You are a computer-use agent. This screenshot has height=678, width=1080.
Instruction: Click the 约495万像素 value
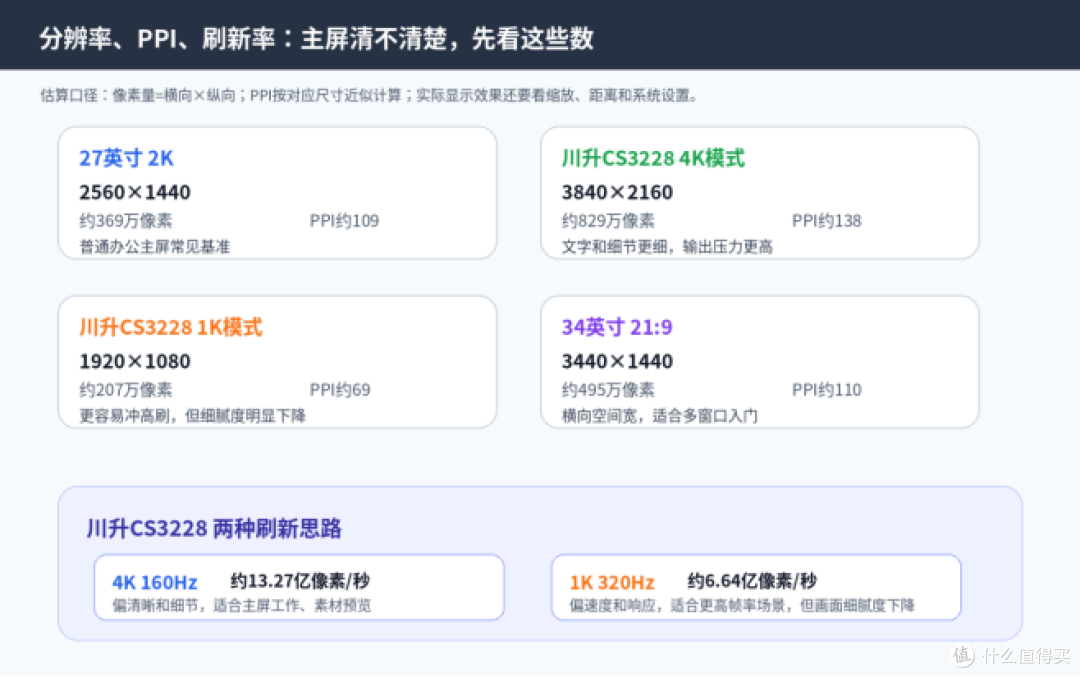tap(608, 390)
